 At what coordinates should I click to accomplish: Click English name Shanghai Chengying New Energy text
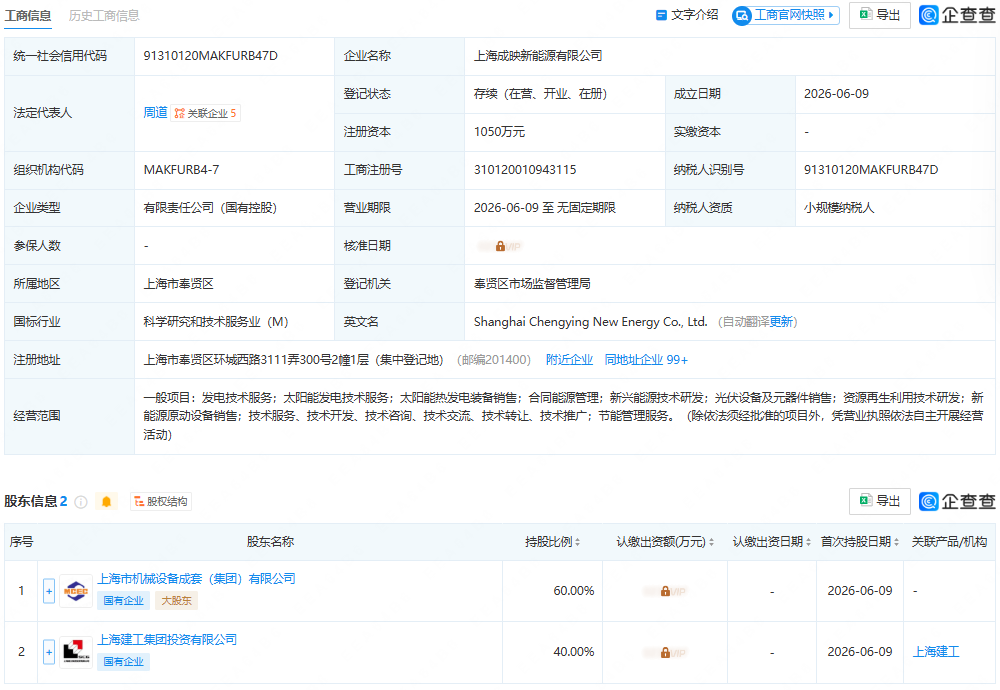coord(591,322)
